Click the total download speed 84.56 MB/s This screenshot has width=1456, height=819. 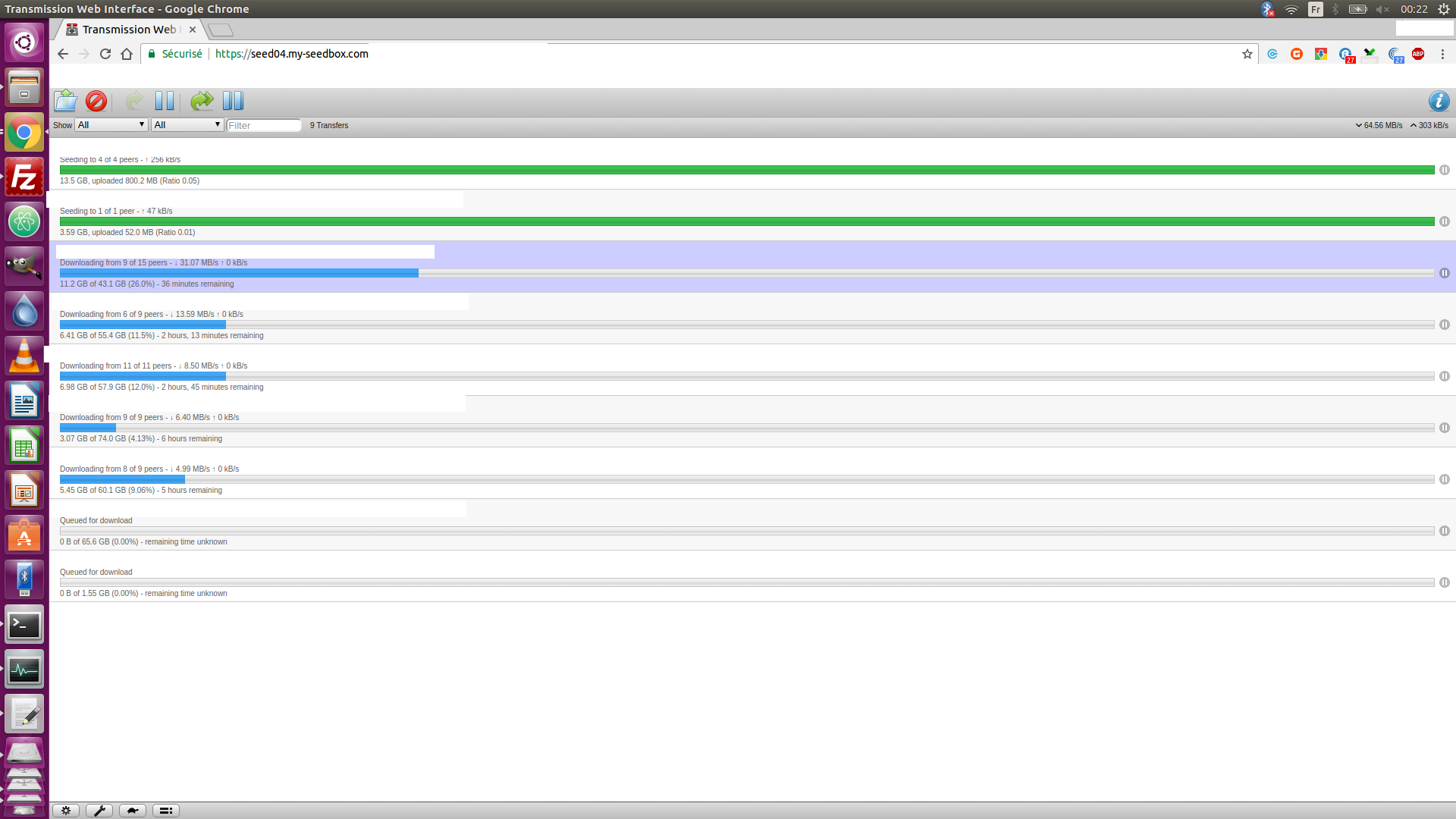1380,125
